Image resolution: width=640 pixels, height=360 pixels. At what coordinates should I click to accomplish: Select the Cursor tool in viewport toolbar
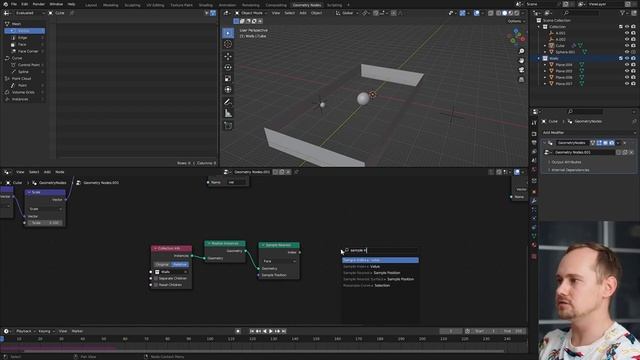coord(228,44)
